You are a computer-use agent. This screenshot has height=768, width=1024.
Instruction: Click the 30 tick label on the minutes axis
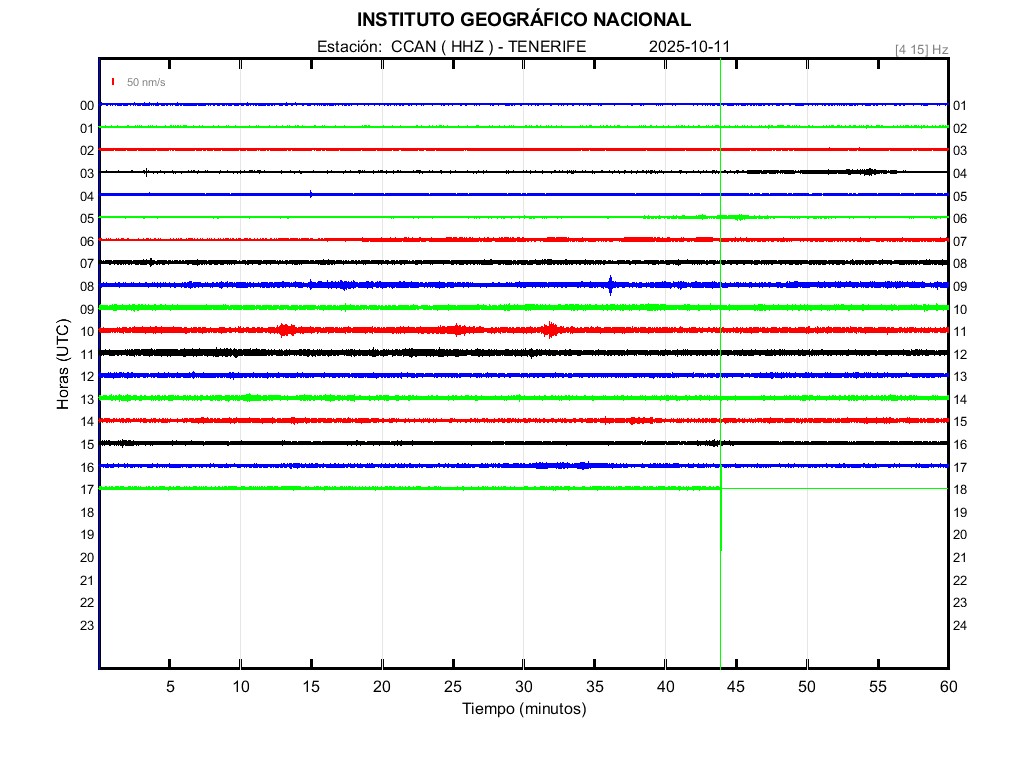pos(523,687)
